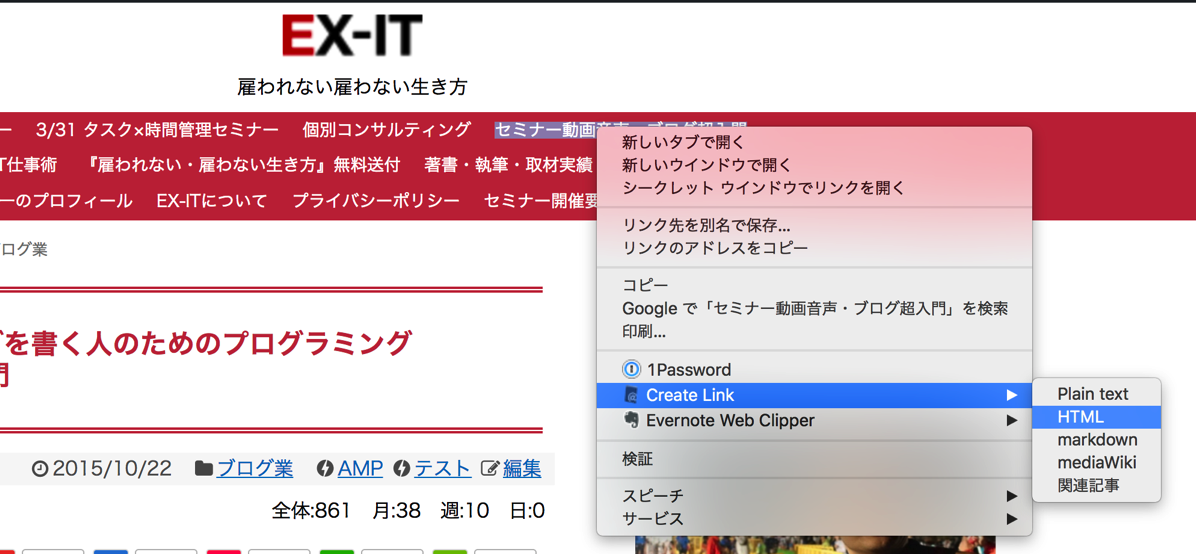Viewport: 1196px width, 554px height.
Task: Open 3/31 タスク×時間管理セミナー nav link
Action: tap(157, 130)
